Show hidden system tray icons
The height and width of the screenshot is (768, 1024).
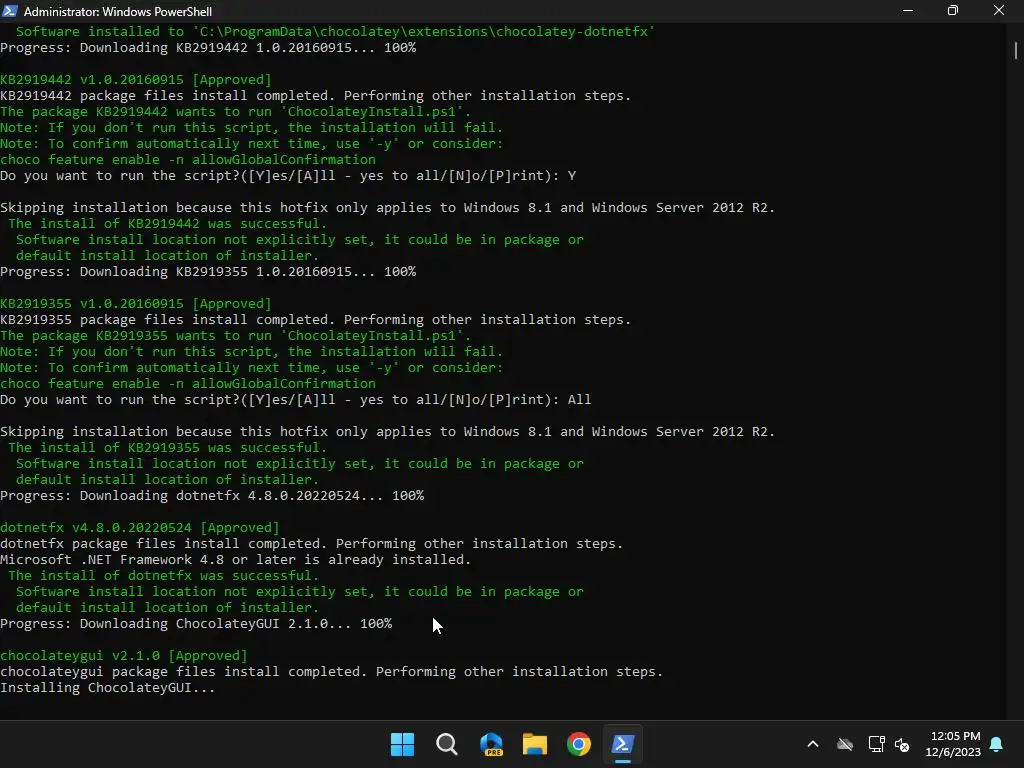point(813,744)
